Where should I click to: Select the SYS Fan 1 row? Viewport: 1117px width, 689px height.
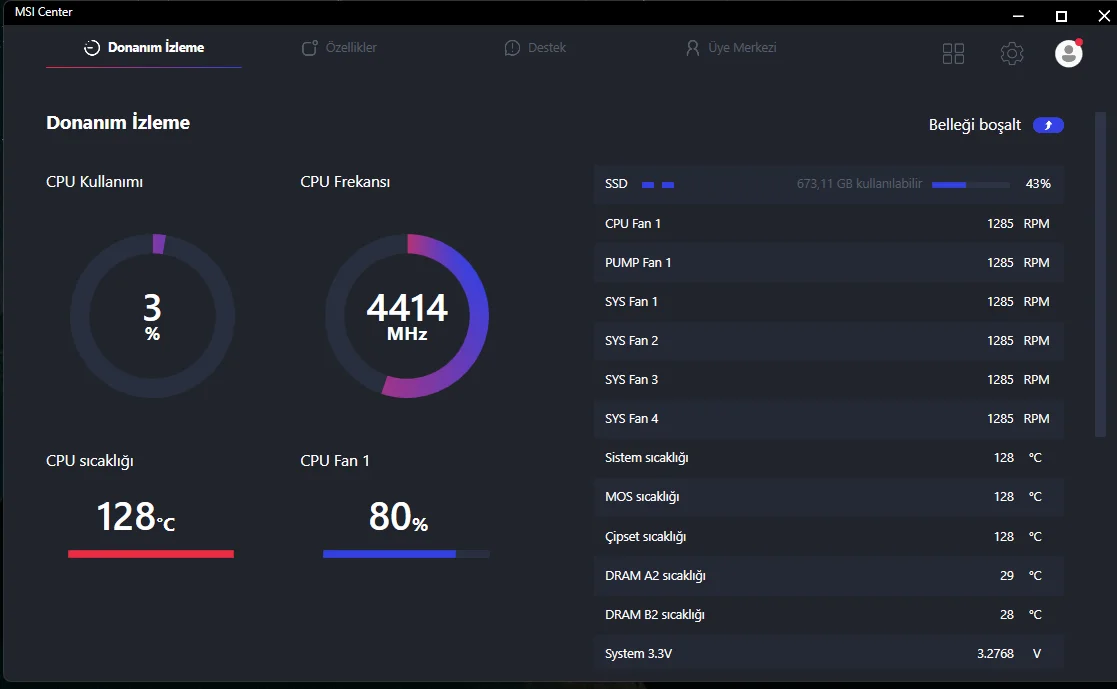[x=828, y=302]
